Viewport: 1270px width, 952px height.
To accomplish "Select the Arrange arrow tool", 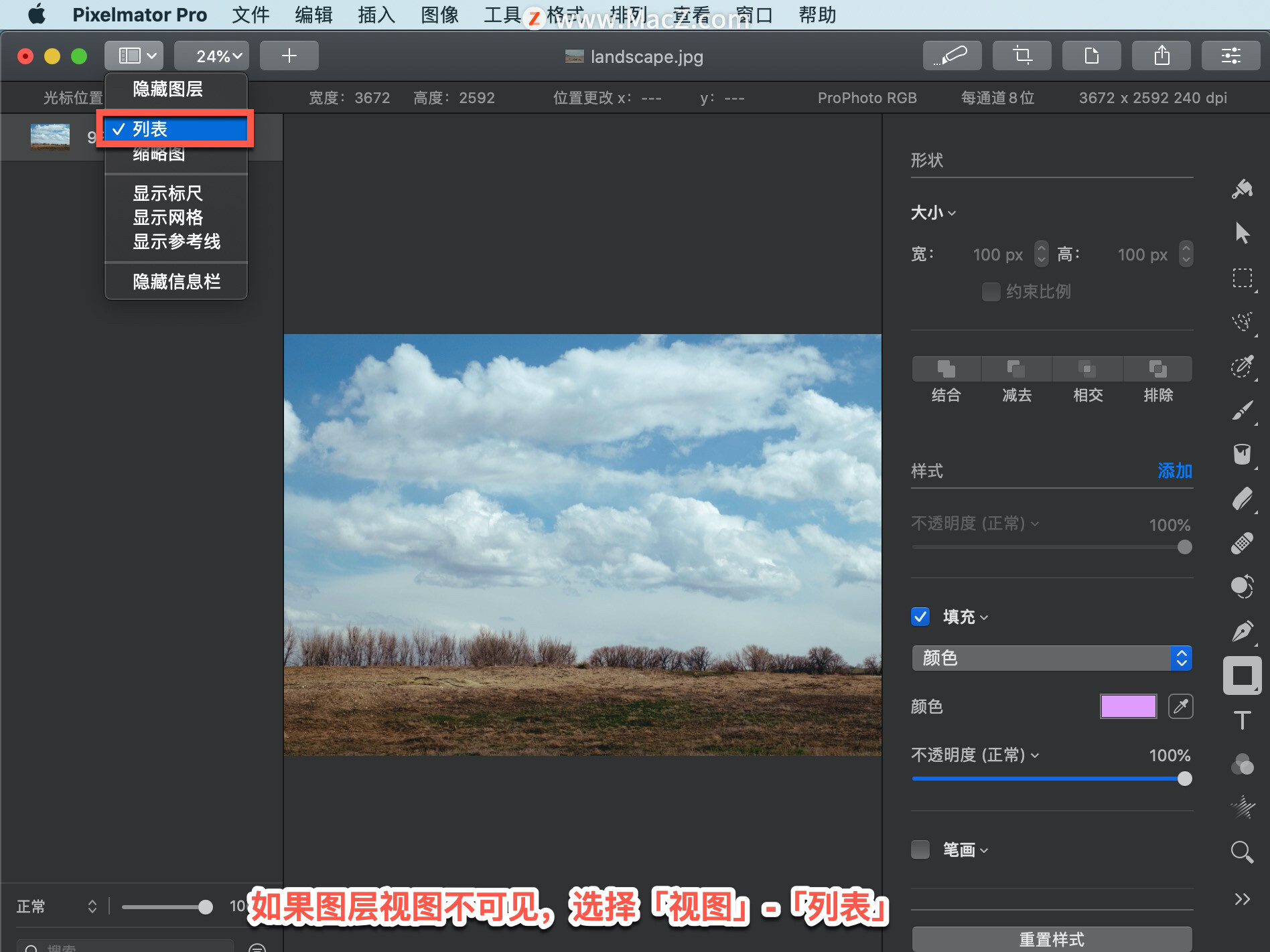I will click(1242, 233).
